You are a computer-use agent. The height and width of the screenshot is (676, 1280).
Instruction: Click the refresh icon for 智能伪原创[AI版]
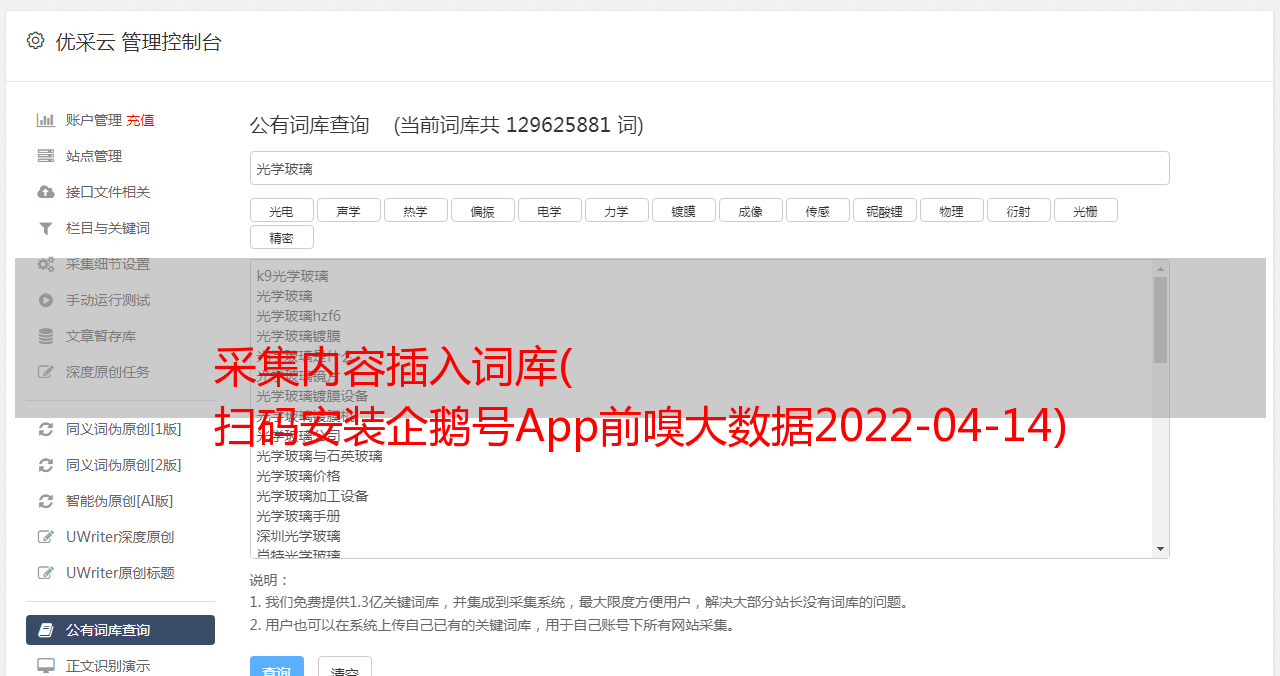tap(45, 501)
